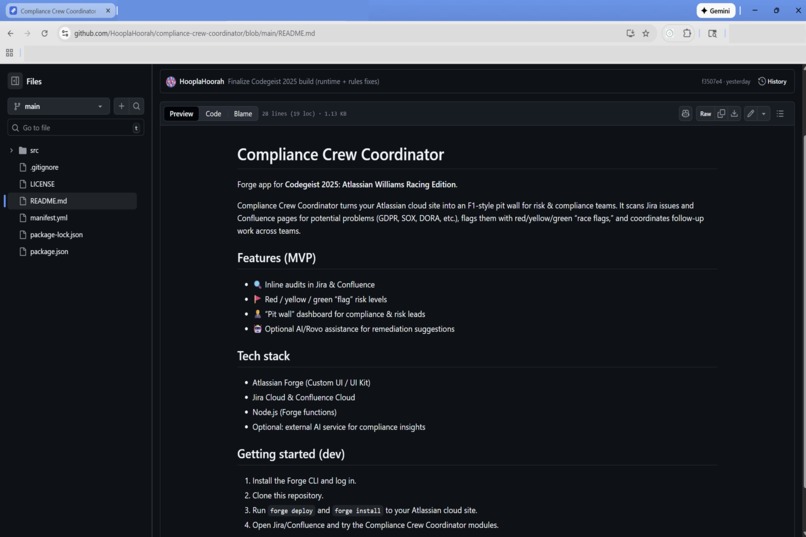Screen dimensions: 806x537
Task: Open side panel icon in browser toolbar
Action: tap(712, 33)
